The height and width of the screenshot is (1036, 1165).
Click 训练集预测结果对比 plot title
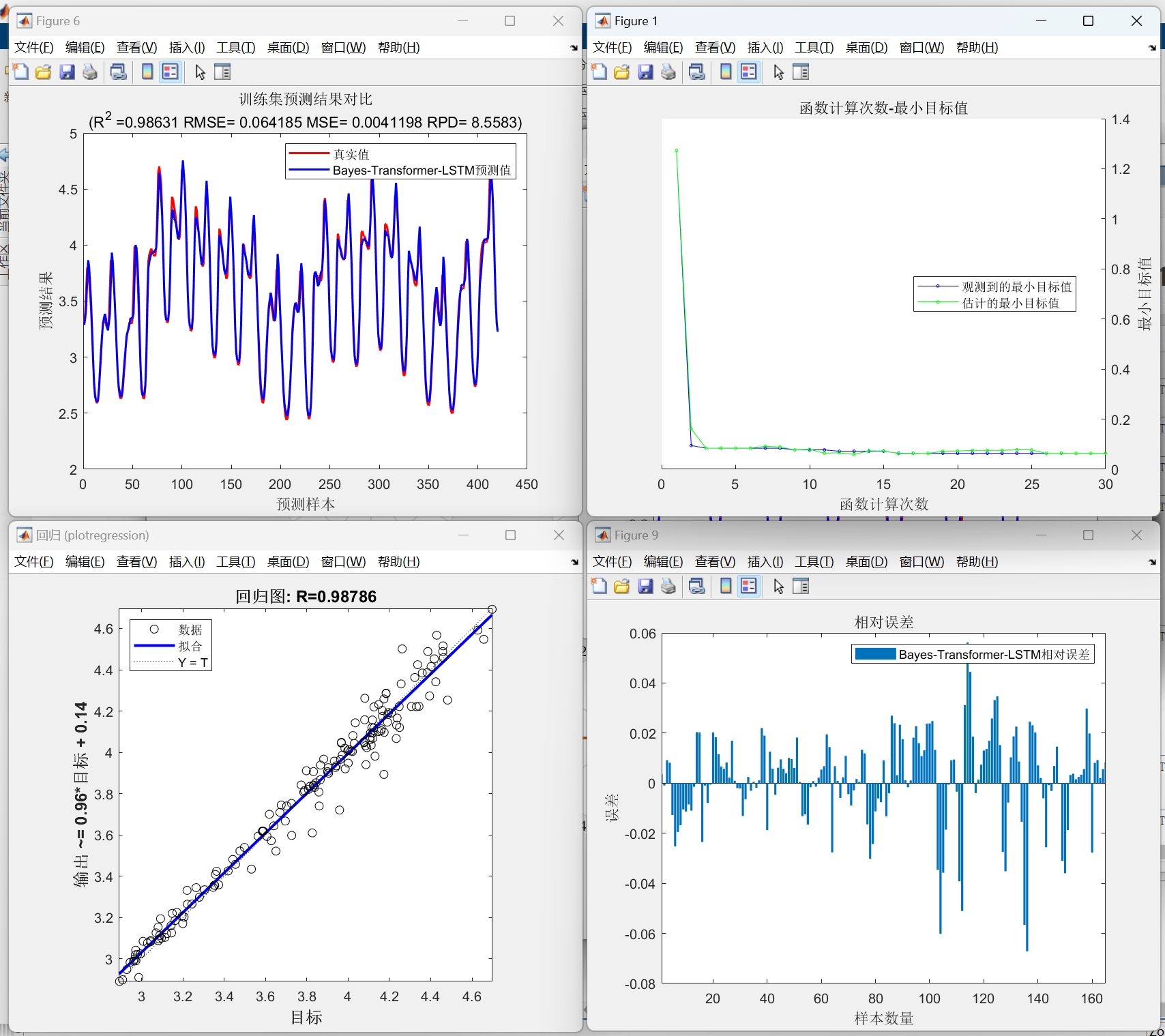[x=306, y=100]
